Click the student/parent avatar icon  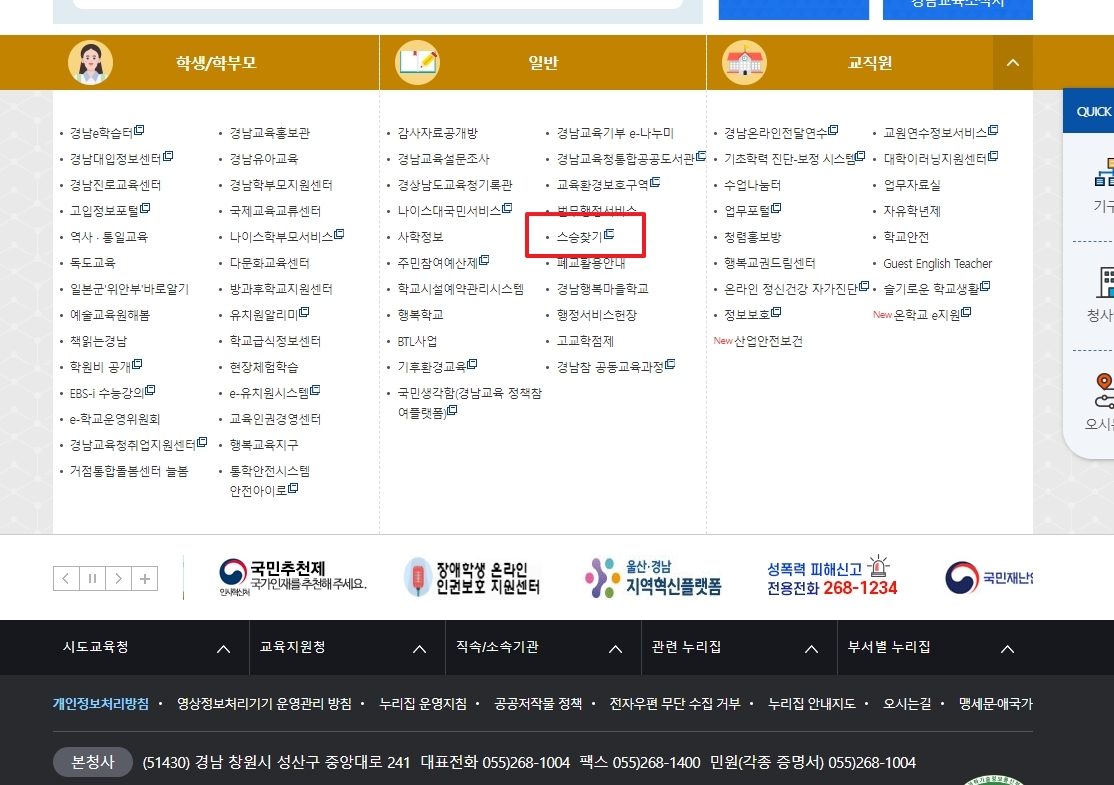coord(90,63)
